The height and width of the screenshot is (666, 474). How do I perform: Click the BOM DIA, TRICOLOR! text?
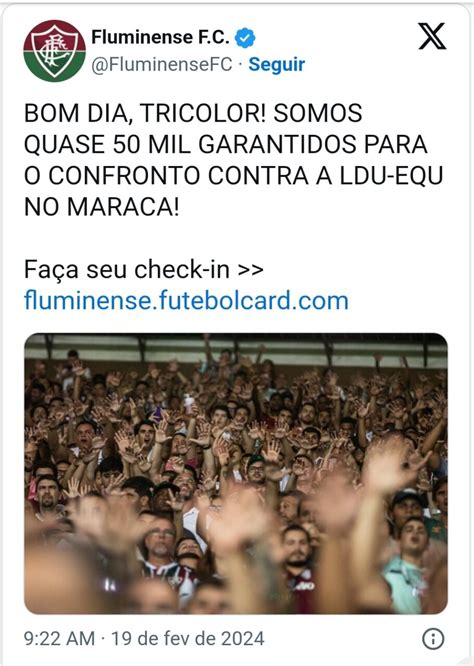[x=145, y=113]
